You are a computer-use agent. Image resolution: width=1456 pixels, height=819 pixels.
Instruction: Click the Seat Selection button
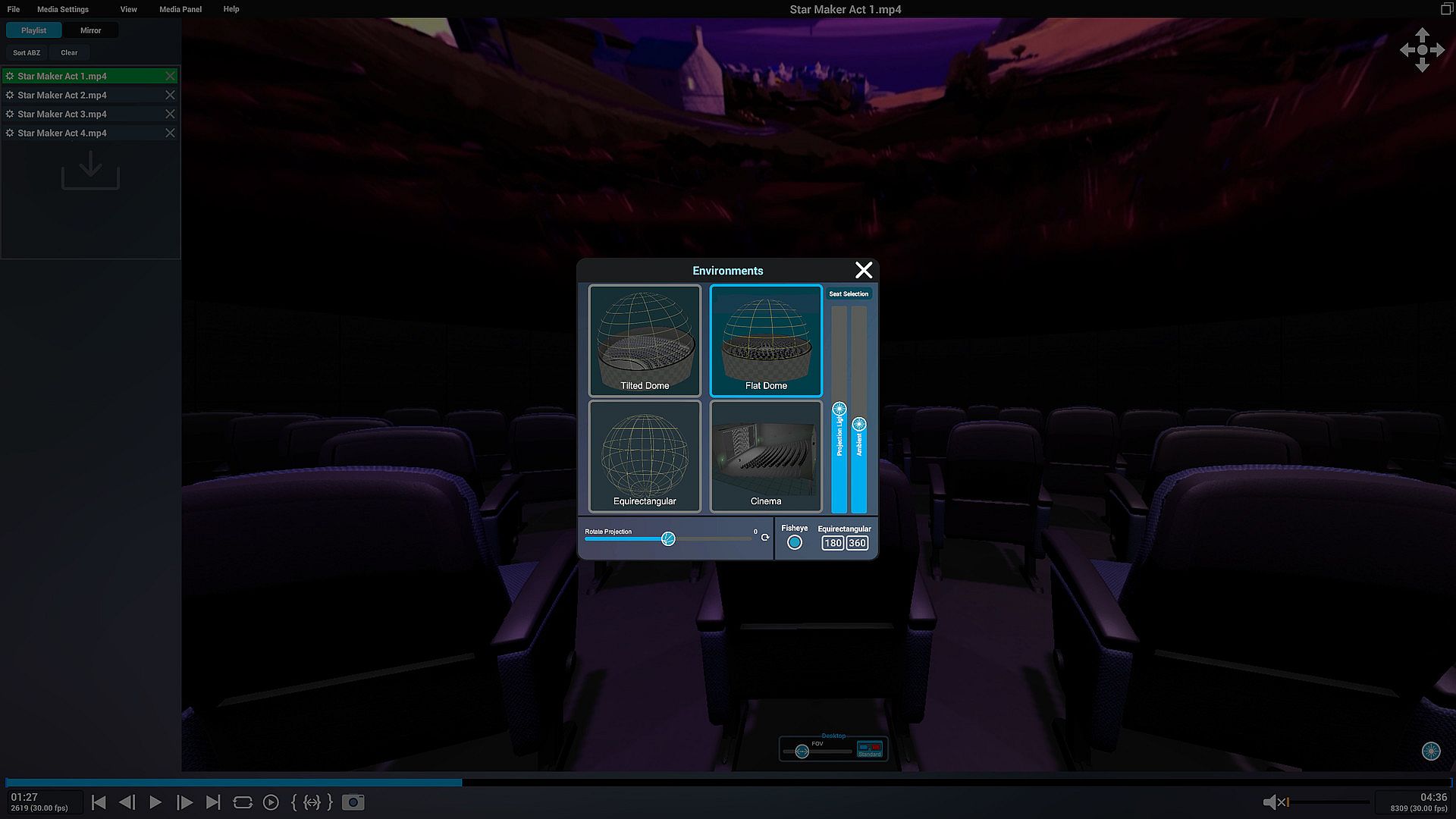click(x=849, y=293)
